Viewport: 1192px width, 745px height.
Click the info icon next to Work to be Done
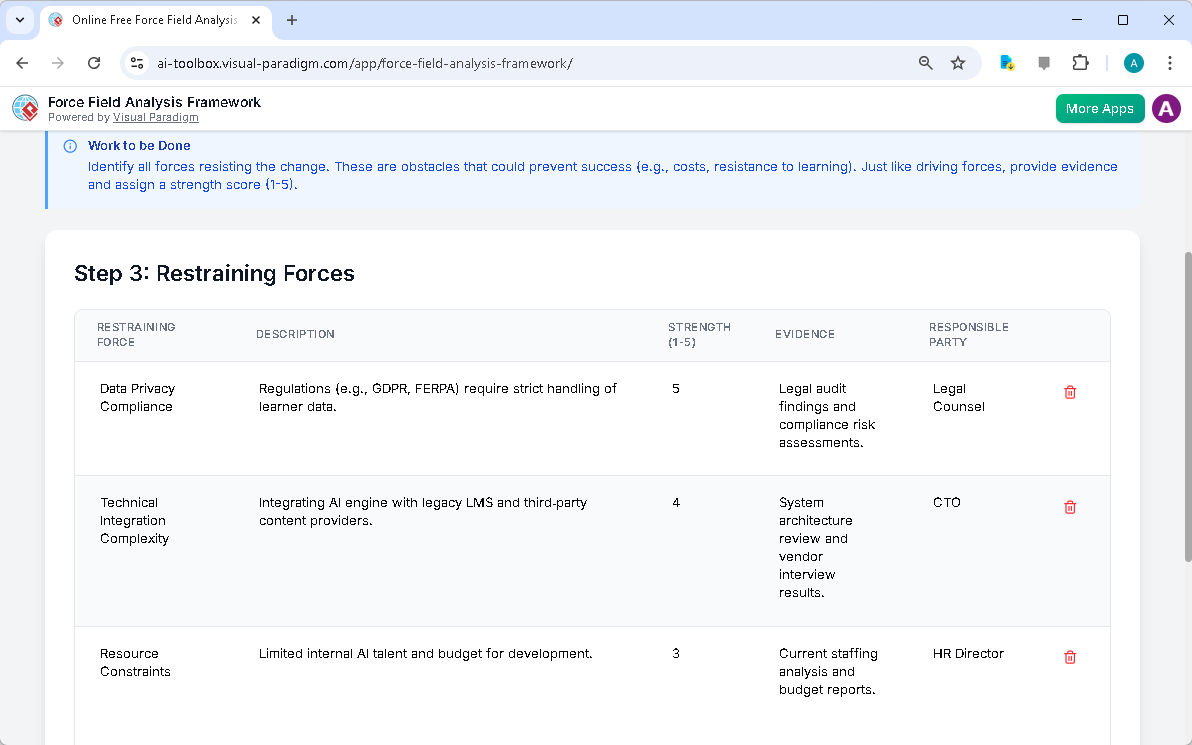(69, 145)
